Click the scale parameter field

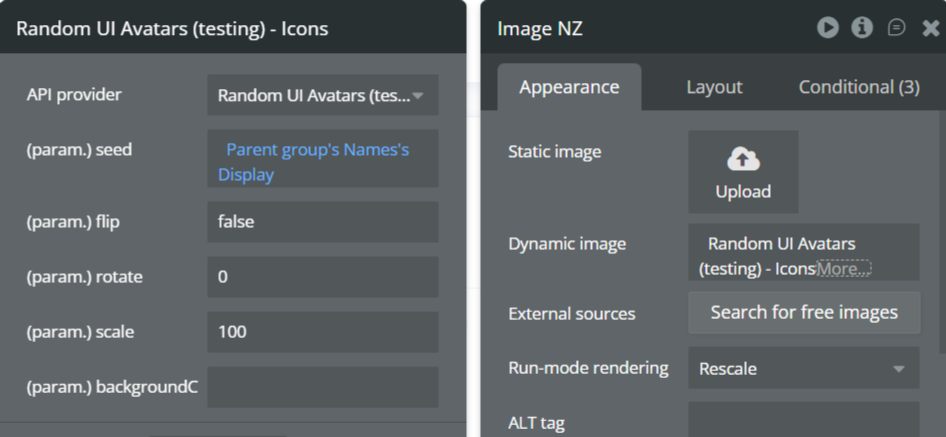click(322, 332)
